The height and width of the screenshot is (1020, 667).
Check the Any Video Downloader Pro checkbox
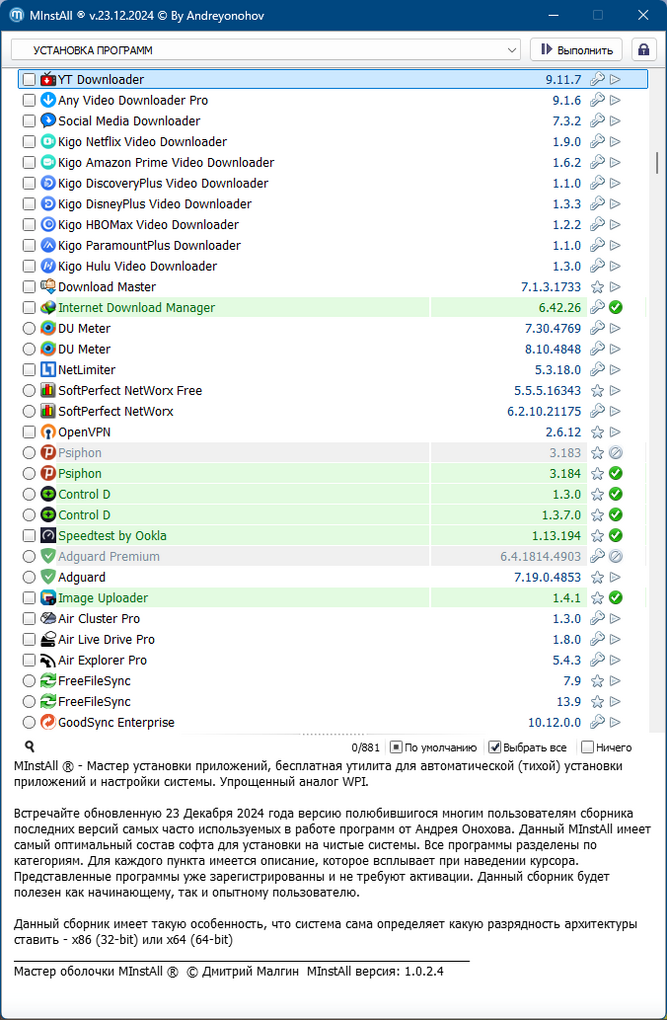pos(29,100)
